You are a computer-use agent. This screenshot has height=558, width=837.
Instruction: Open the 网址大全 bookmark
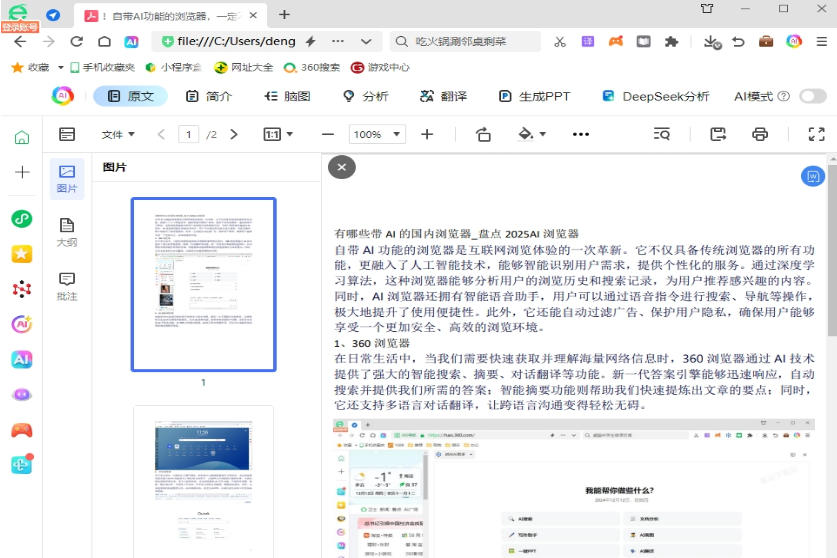click(x=244, y=67)
